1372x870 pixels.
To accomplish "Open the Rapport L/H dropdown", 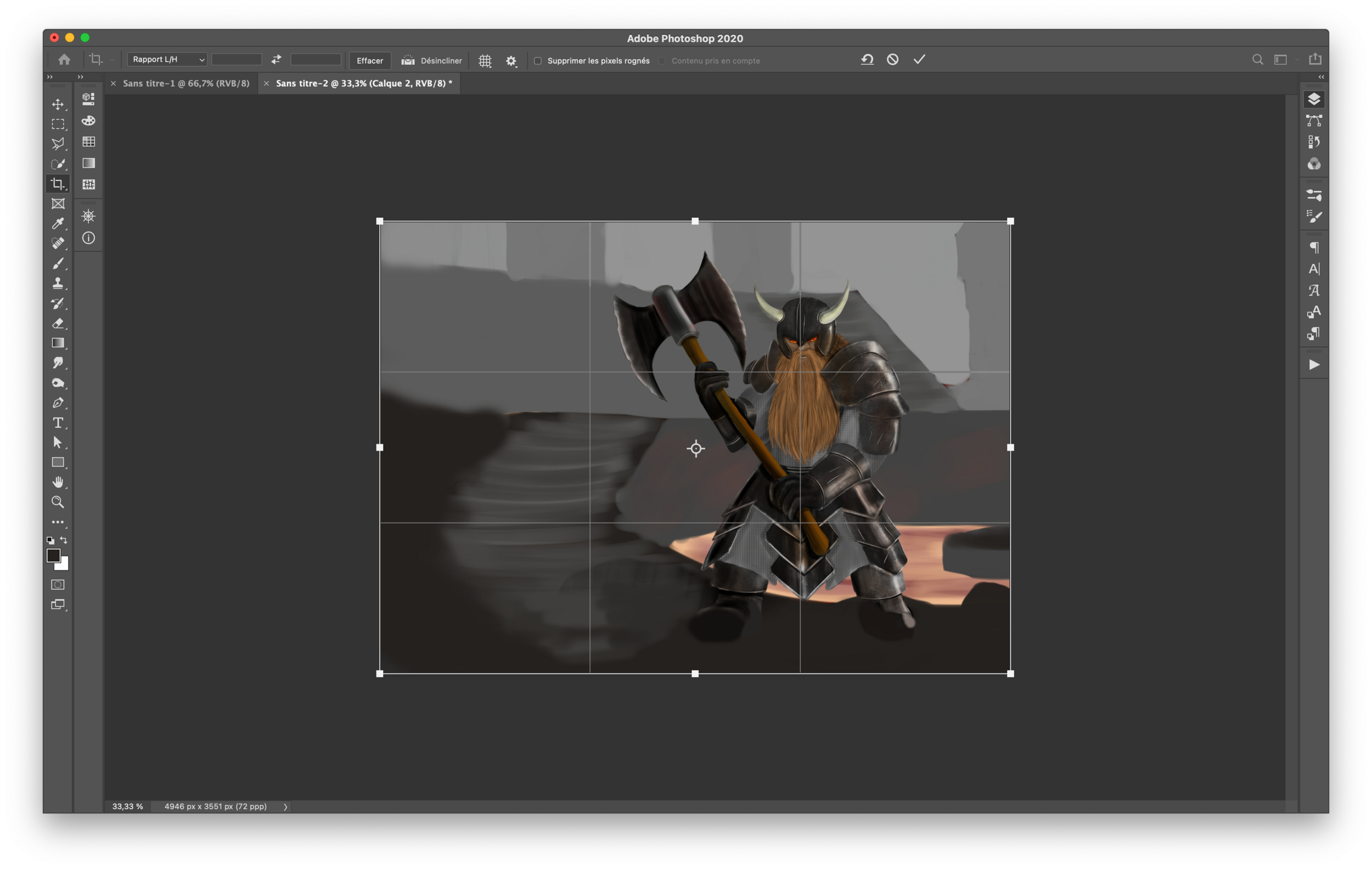I will tap(167, 59).
